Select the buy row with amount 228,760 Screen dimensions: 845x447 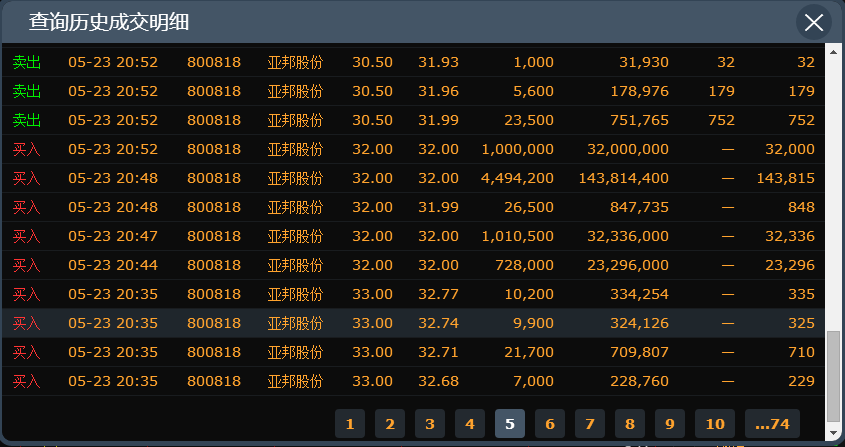click(x=413, y=382)
